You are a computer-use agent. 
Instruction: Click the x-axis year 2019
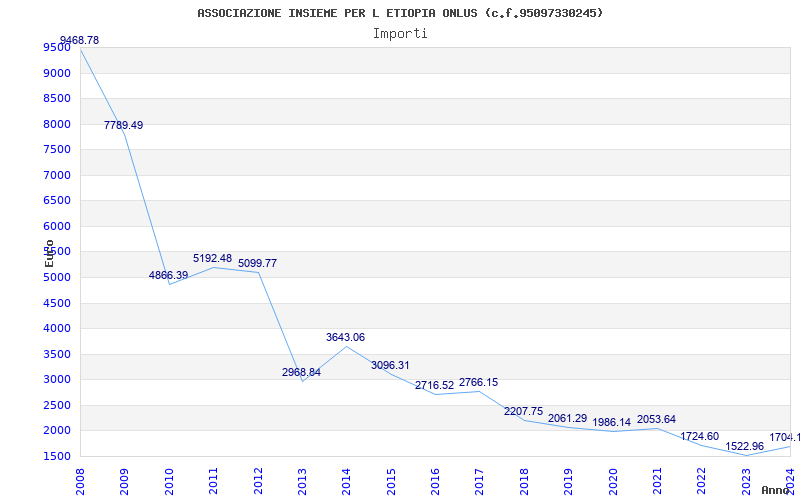[568, 482]
